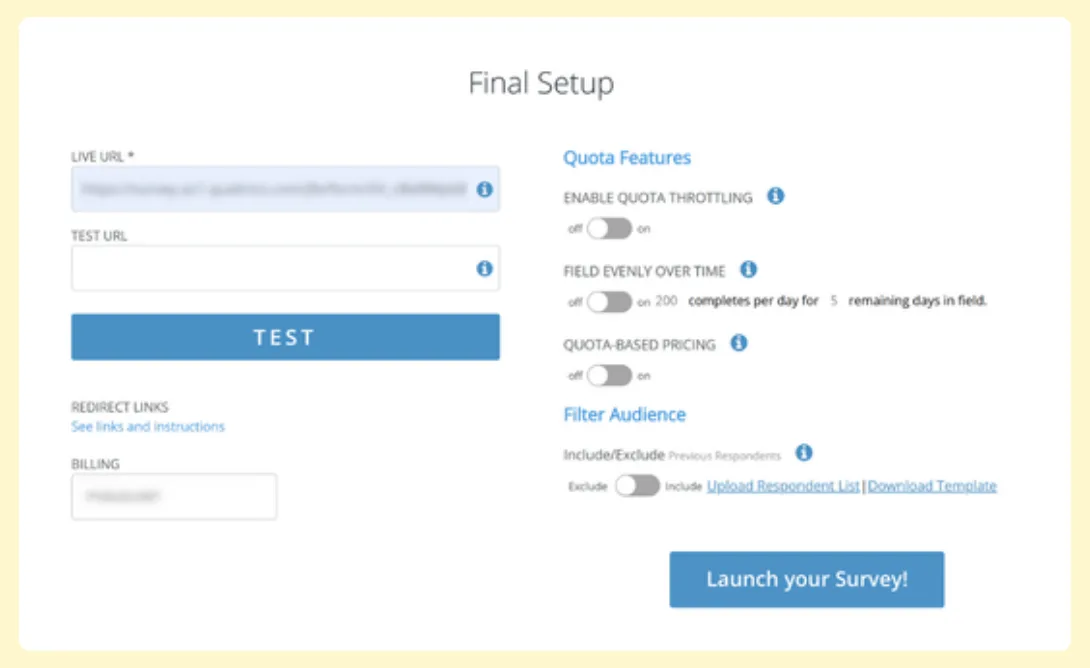
Task: Open the Enable Quota Throttling info tooltip
Action: [778, 197]
